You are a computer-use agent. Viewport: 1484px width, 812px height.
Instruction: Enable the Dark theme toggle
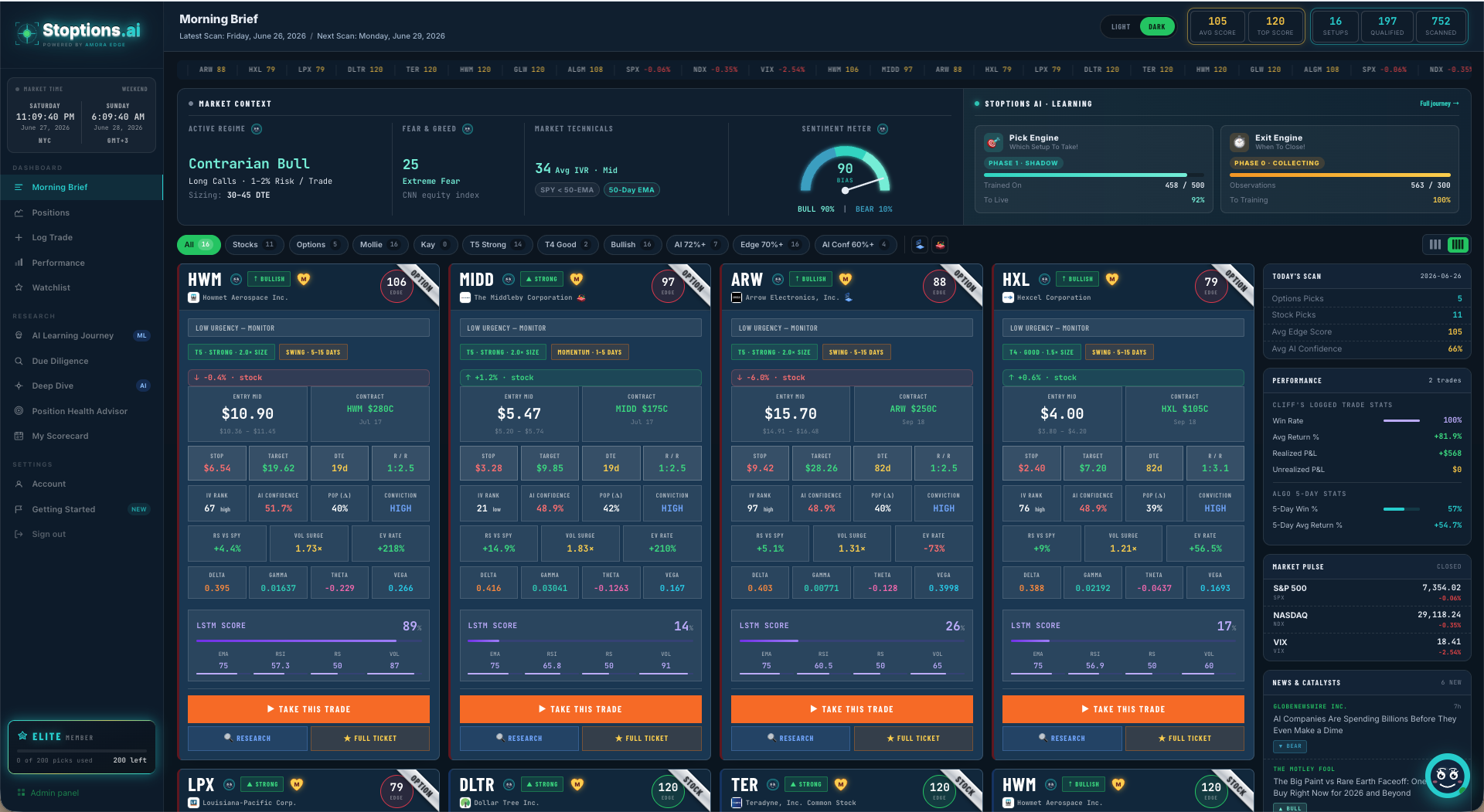tap(1156, 27)
